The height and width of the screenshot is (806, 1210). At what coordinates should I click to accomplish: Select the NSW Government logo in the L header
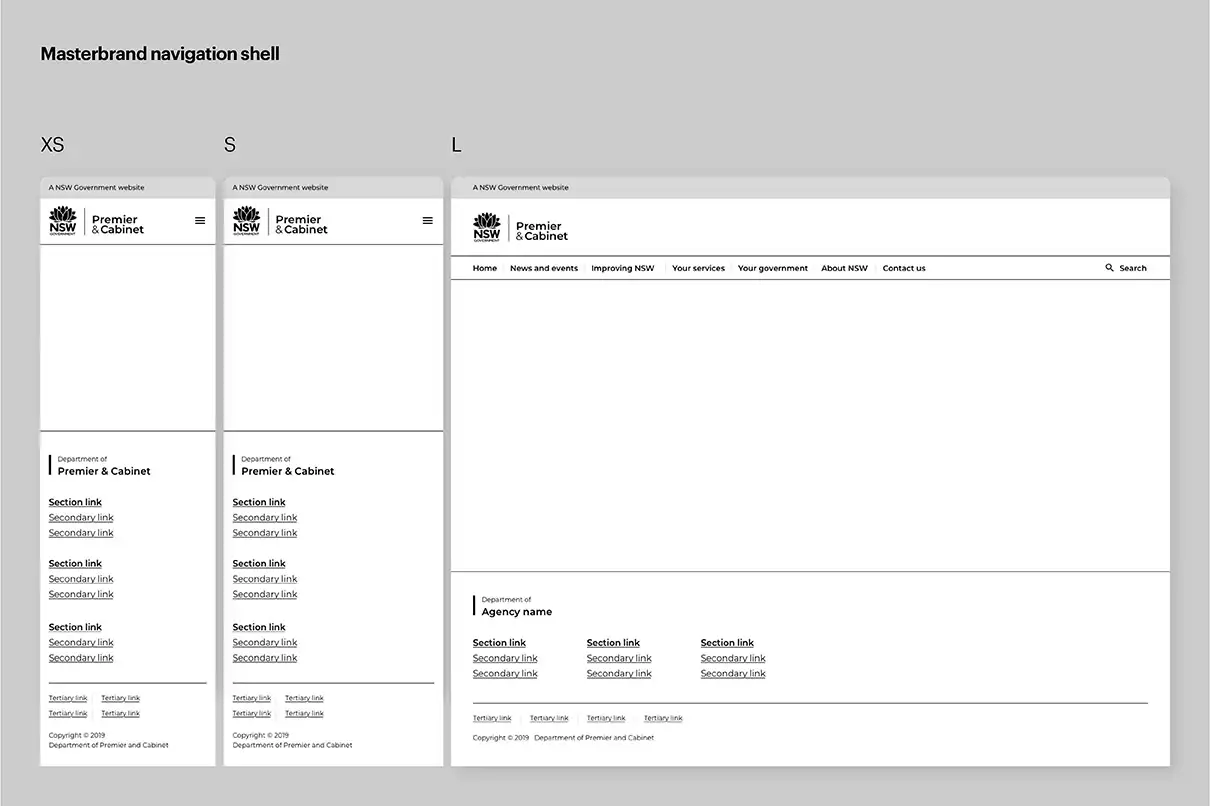487,228
